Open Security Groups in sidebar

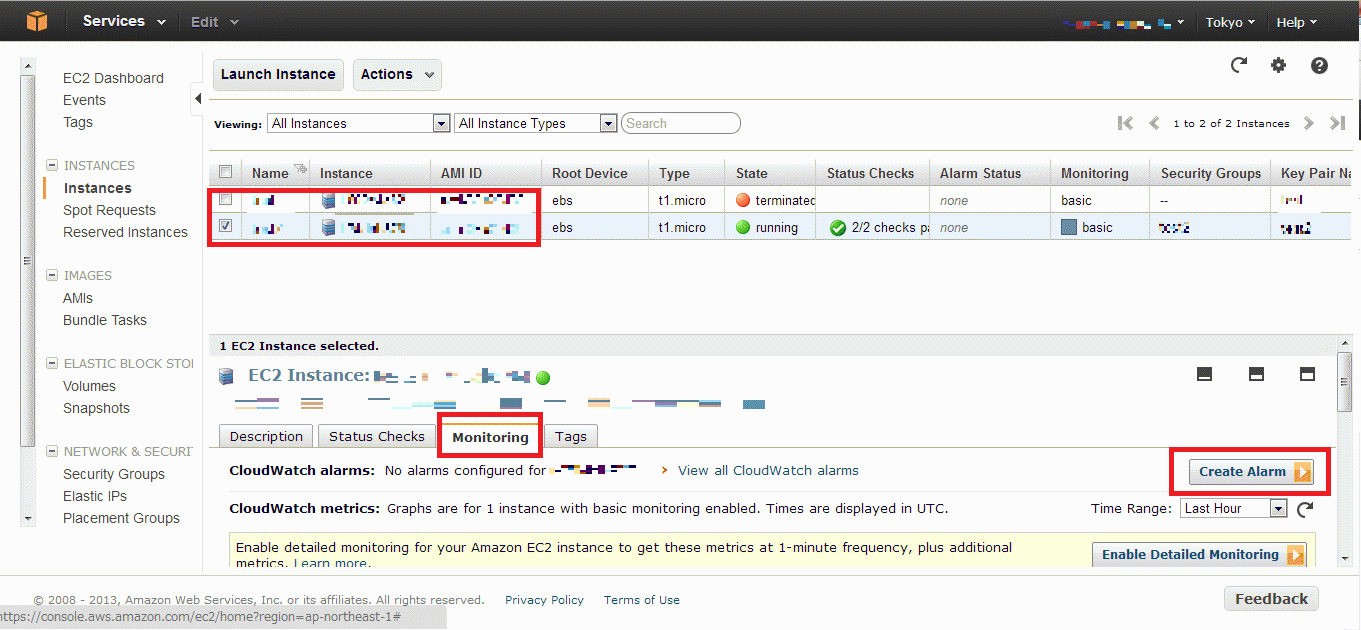(114, 474)
